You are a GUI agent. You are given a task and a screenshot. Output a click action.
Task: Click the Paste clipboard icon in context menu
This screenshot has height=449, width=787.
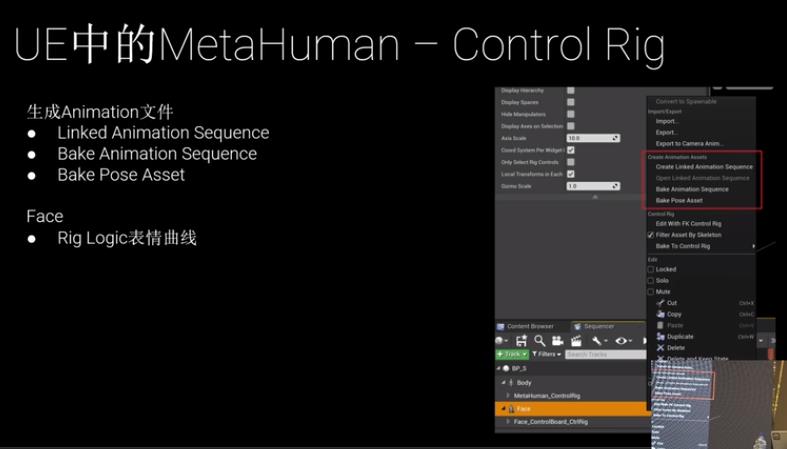point(661,325)
